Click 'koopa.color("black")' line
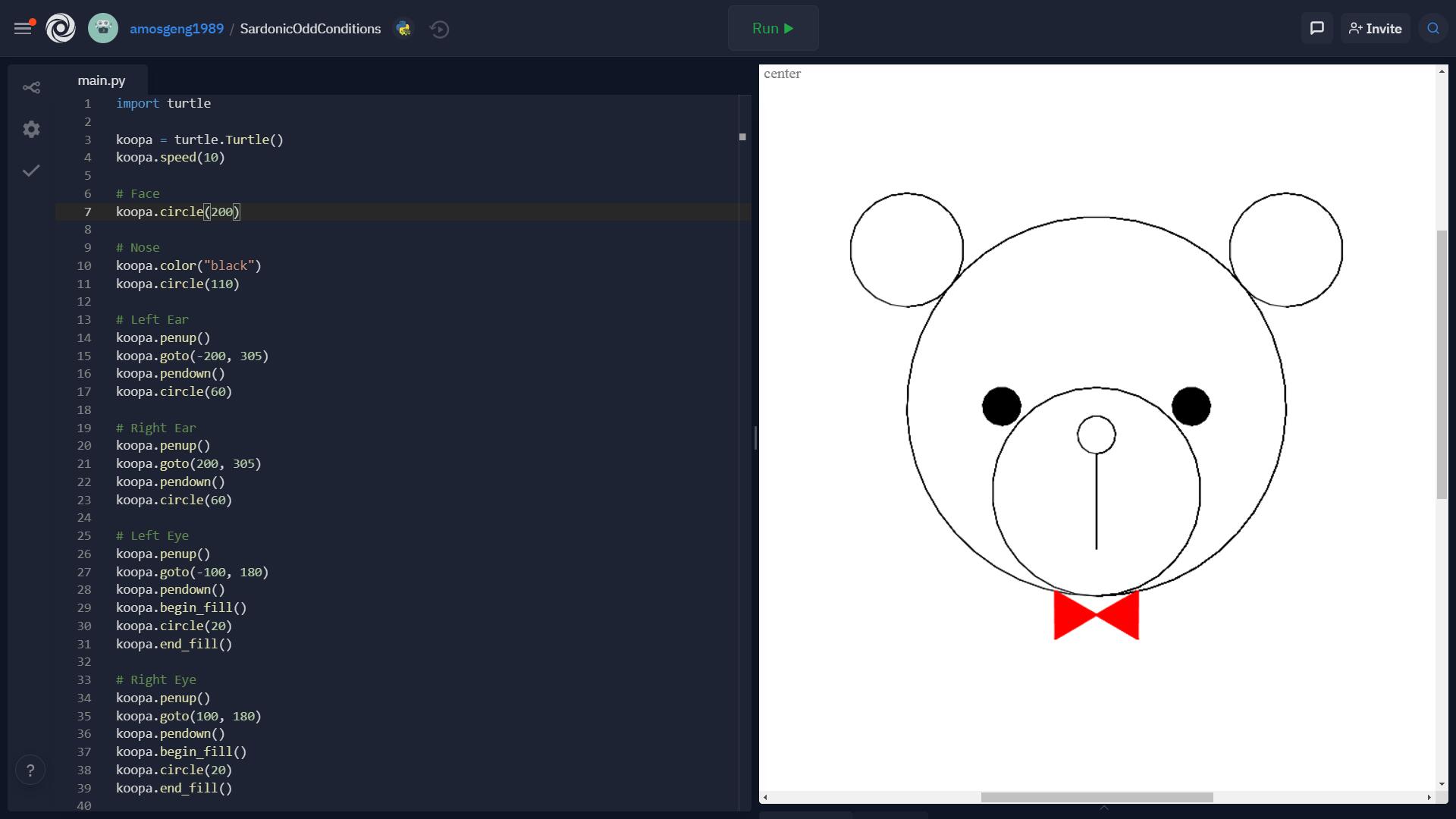 [188, 265]
